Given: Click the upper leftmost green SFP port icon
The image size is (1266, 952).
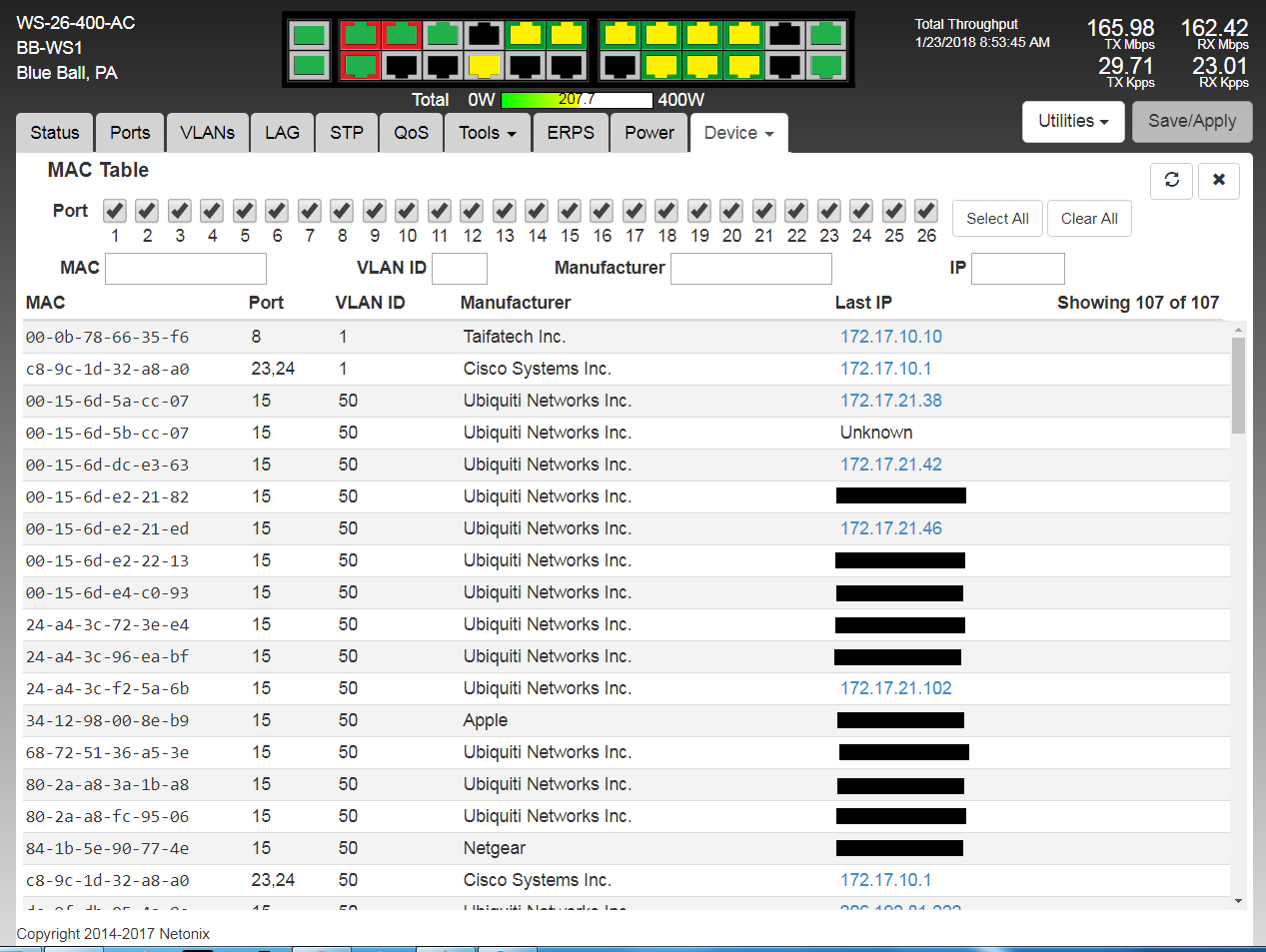Looking at the screenshot, I should [x=309, y=35].
